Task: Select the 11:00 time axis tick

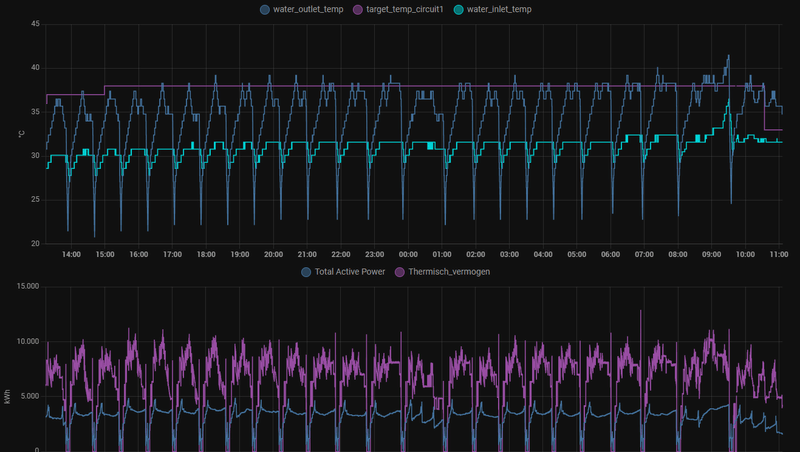Action: click(x=779, y=254)
